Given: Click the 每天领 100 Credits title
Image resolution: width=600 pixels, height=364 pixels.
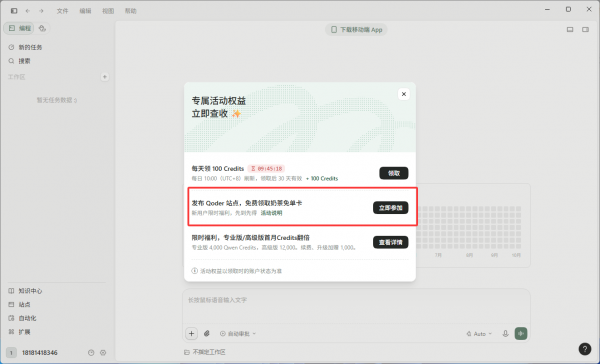Looking at the screenshot, I should point(218,168).
